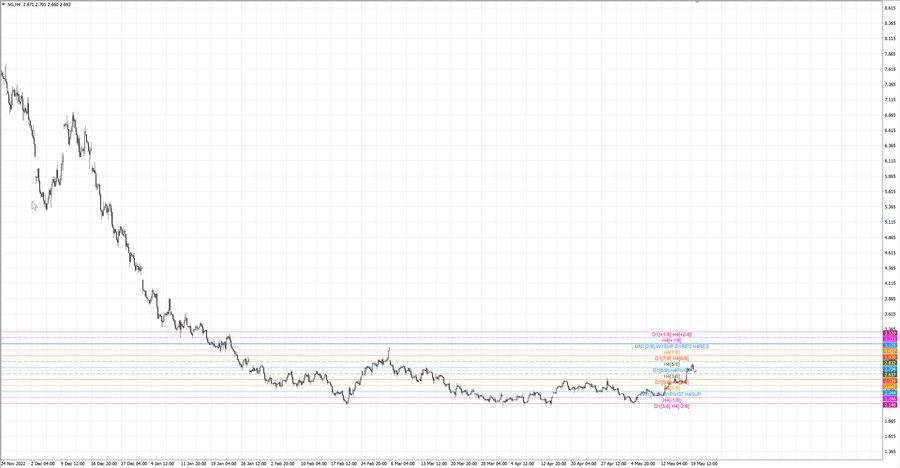Select the MN1[2/8] W1SUP D1RES H4RES label
900x468 pixels.
[x=672, y=346]
